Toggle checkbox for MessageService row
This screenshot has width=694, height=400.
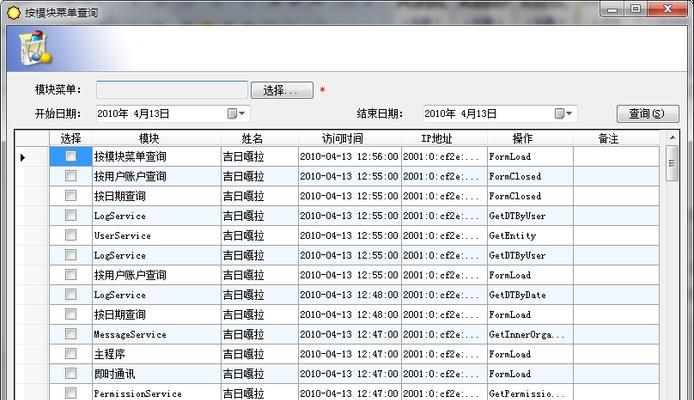tap(71, 334)
